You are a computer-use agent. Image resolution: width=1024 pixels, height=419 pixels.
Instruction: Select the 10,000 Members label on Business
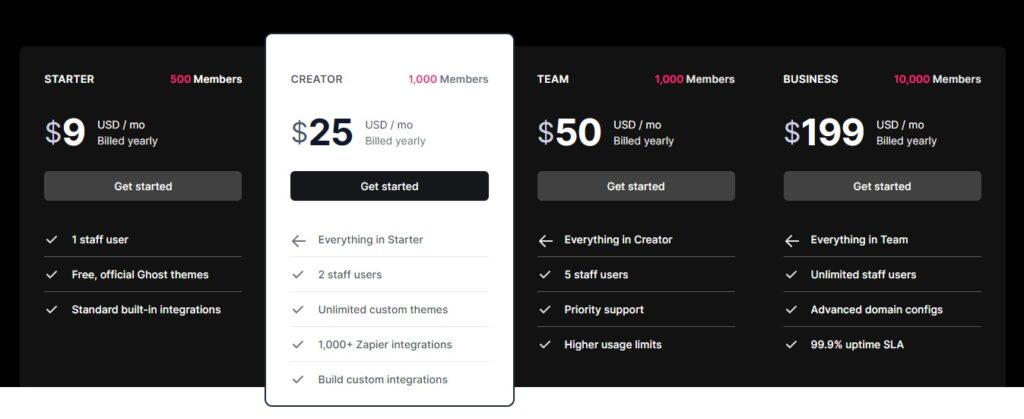(x=937, y=79)
